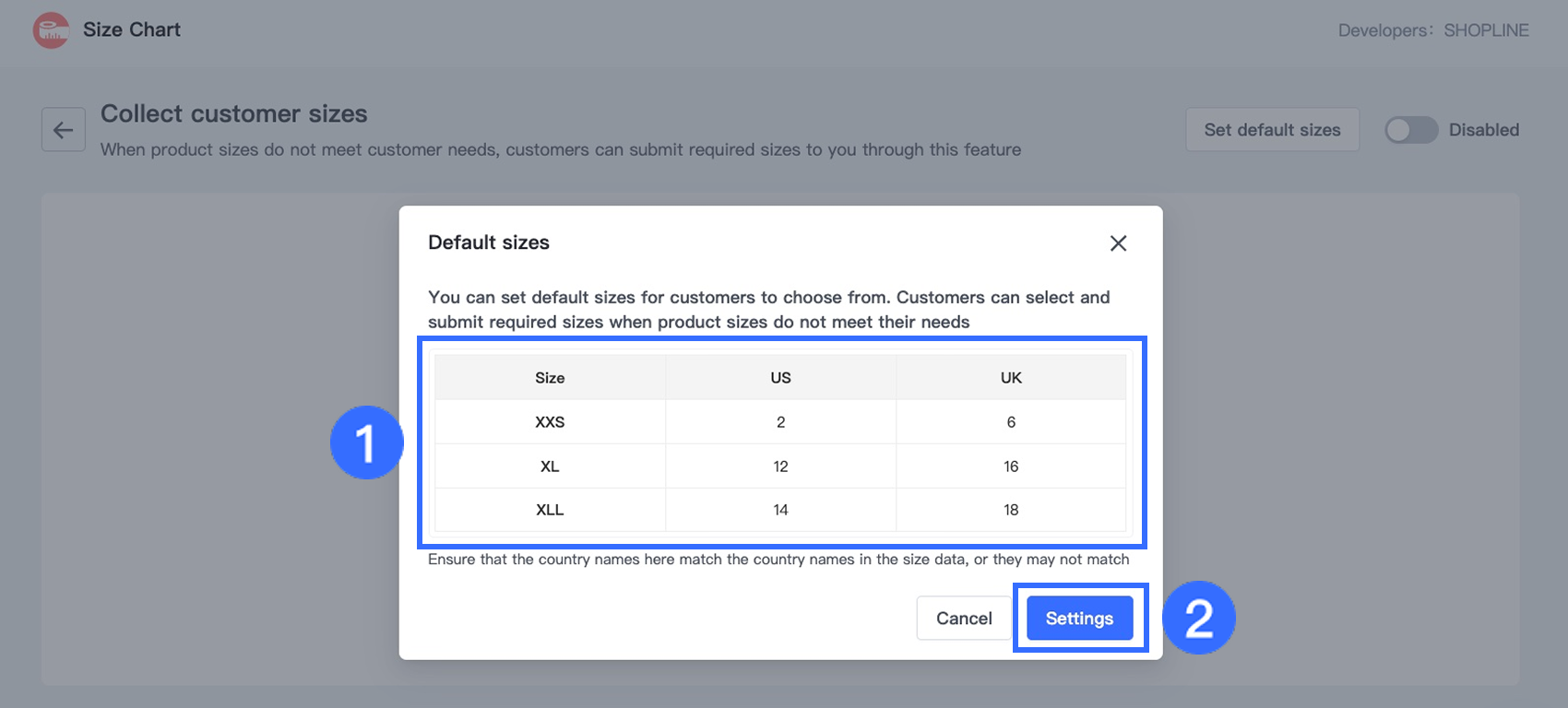The height and width of the screenshot is (708, 1568).
Task: Click US value 14 in XLL row
Action: coord(780,510)
